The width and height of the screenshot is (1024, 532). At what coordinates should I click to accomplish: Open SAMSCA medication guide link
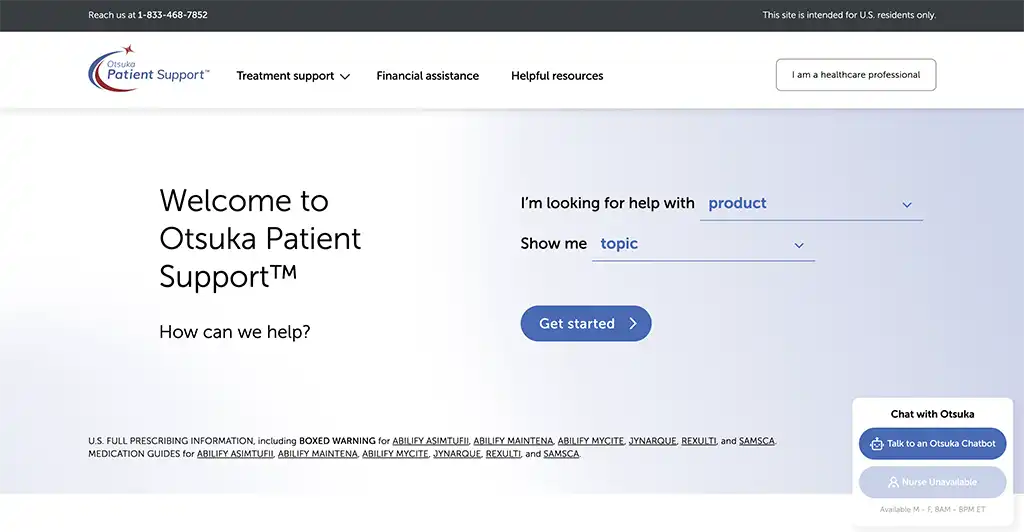click(561, 454)
